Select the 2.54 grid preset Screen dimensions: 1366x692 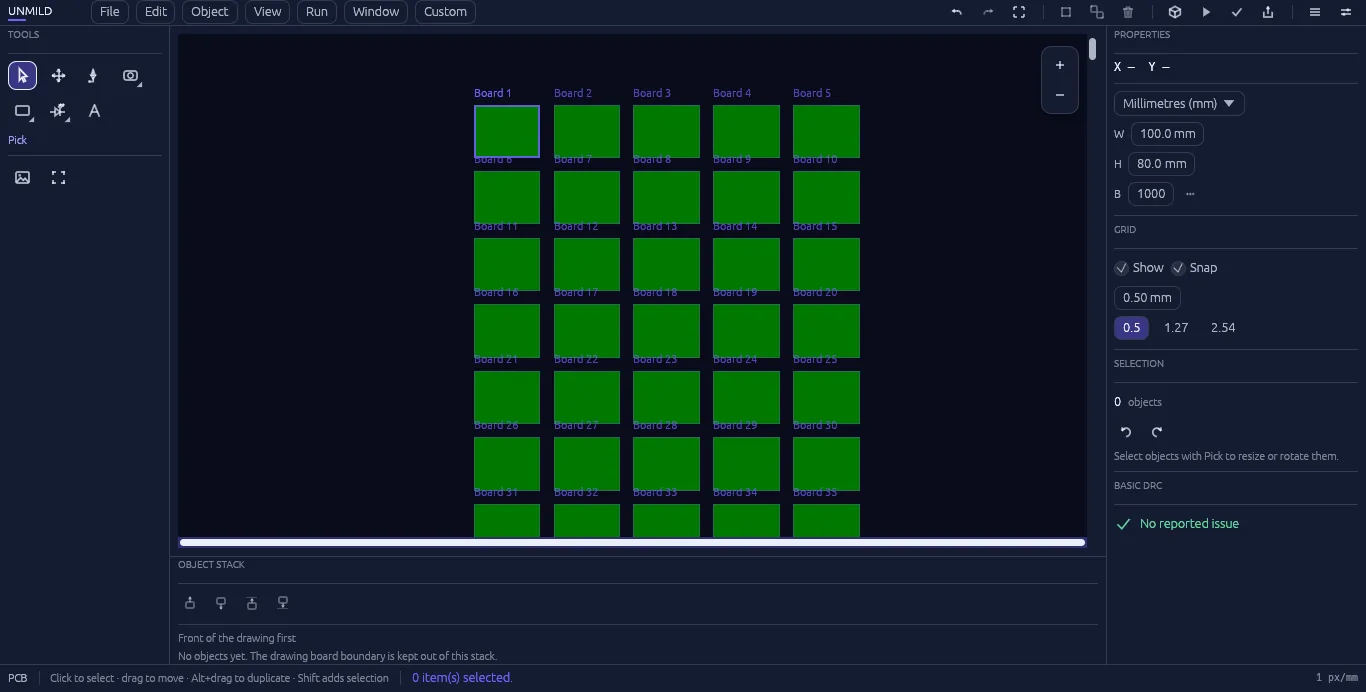pyautogui.click(x=1223, y=328)
